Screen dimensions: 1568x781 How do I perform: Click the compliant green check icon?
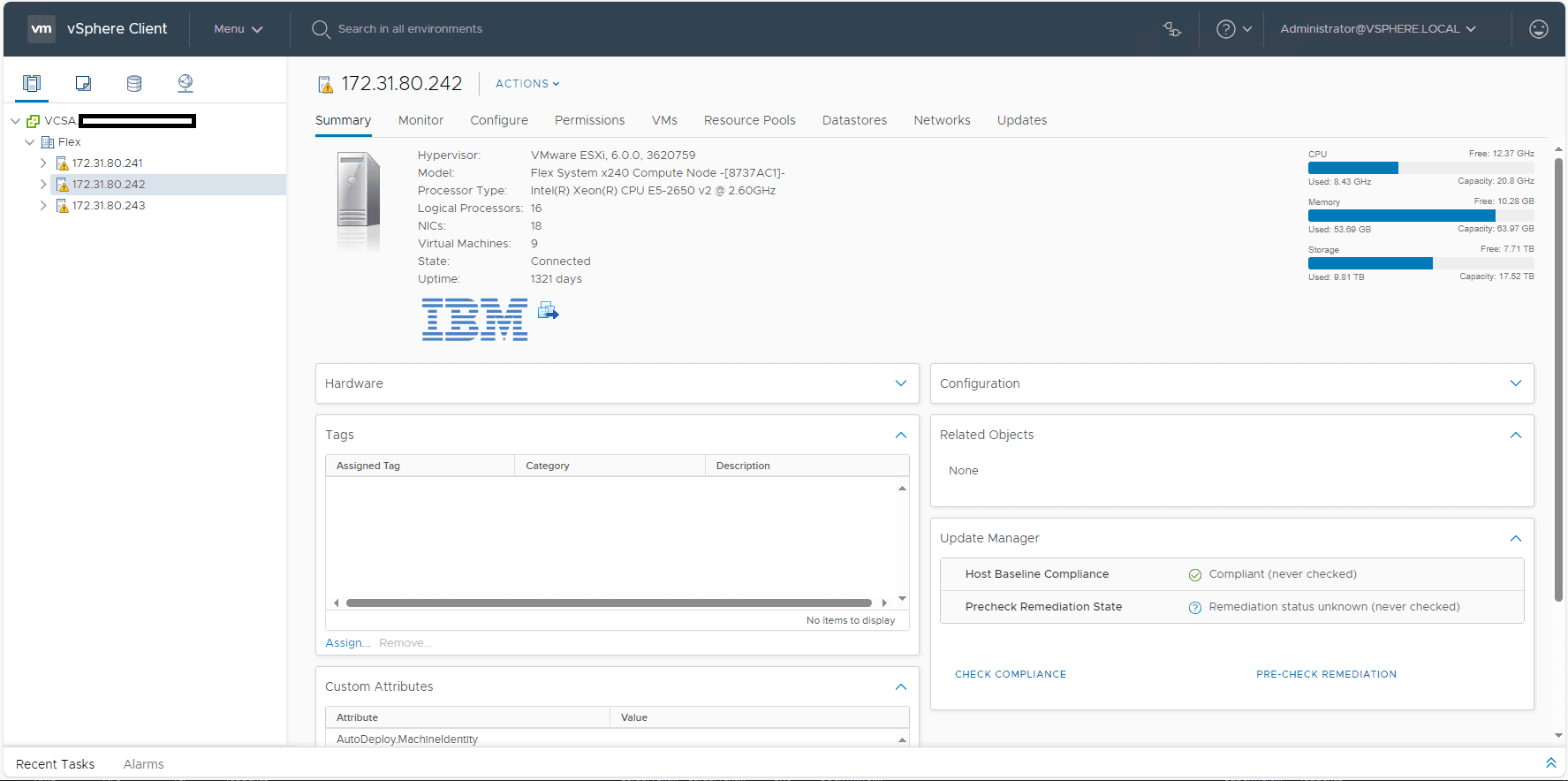point(1195,575)
